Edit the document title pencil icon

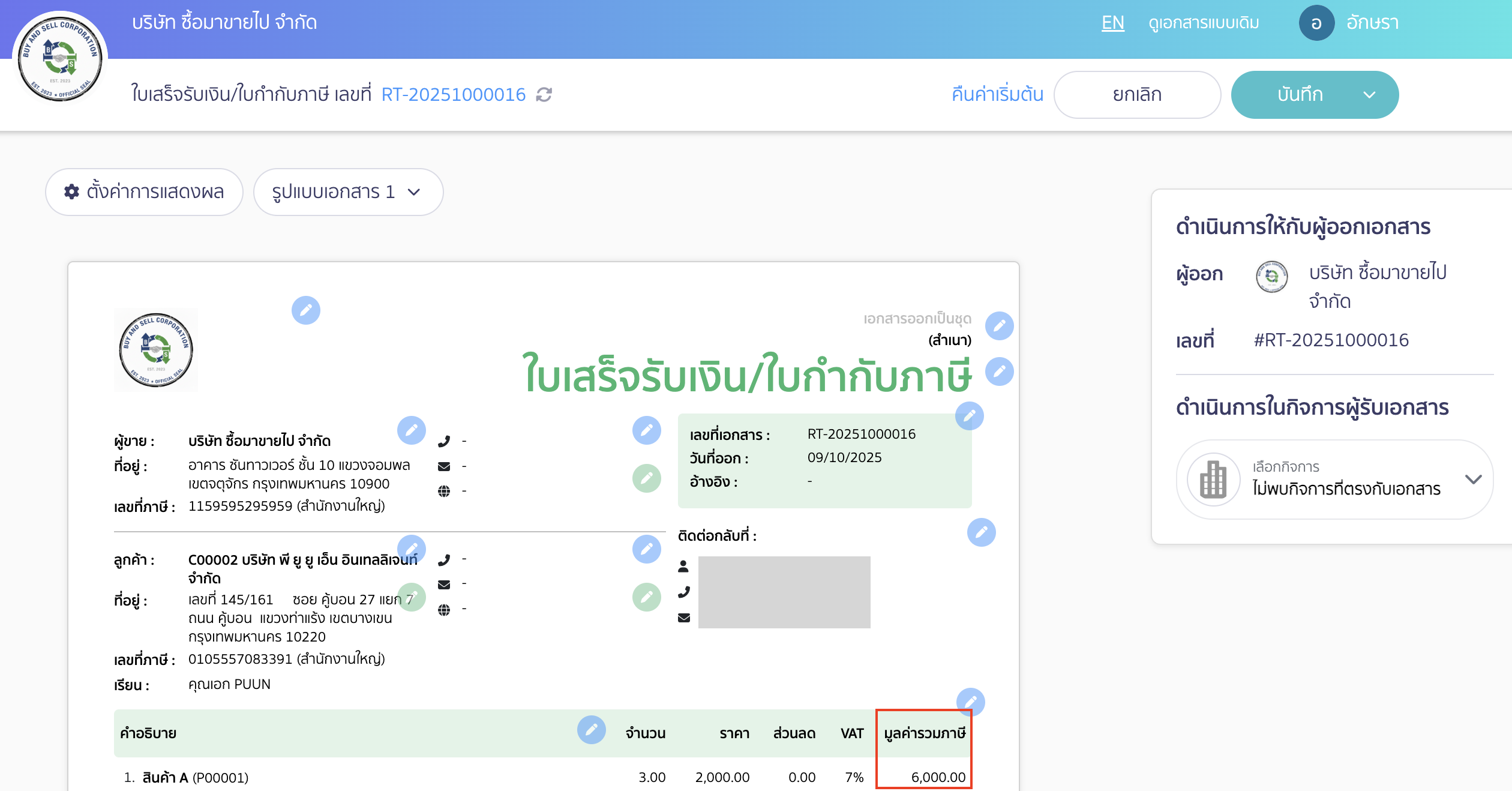coord(998,371)
